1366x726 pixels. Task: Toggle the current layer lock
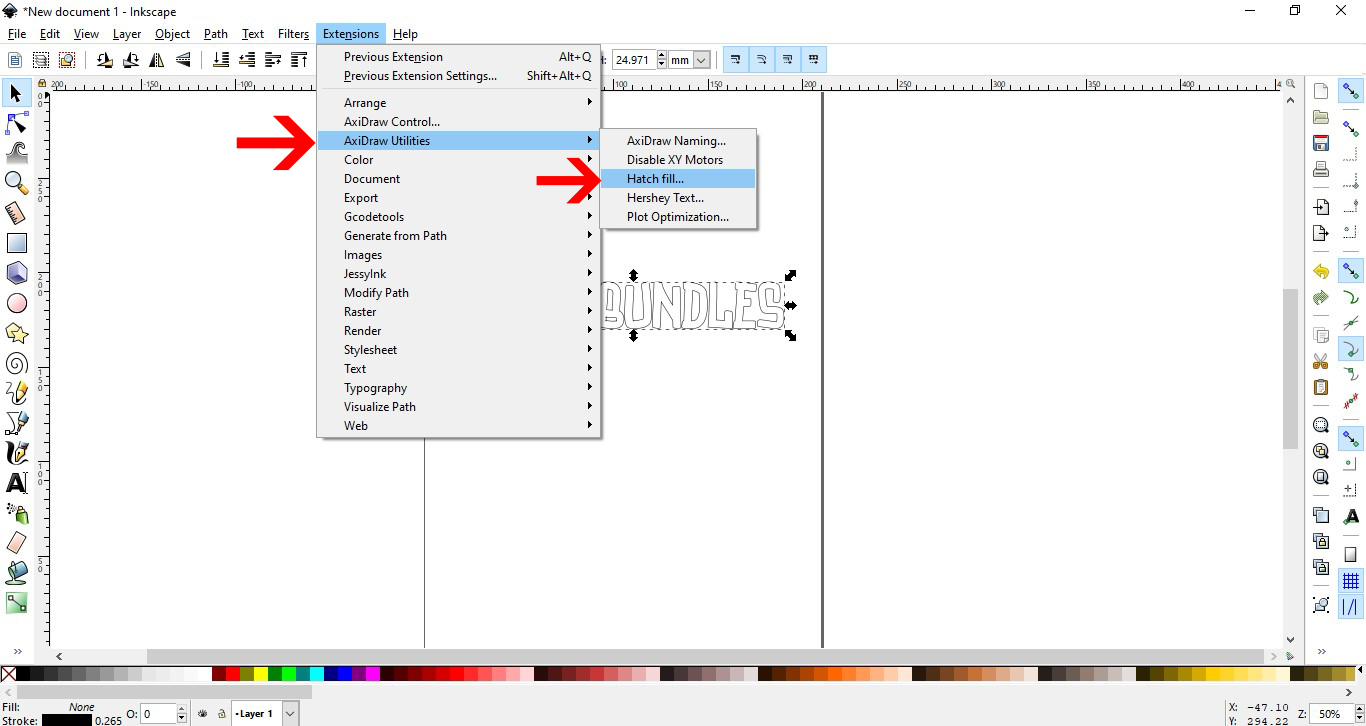(220, 714)
